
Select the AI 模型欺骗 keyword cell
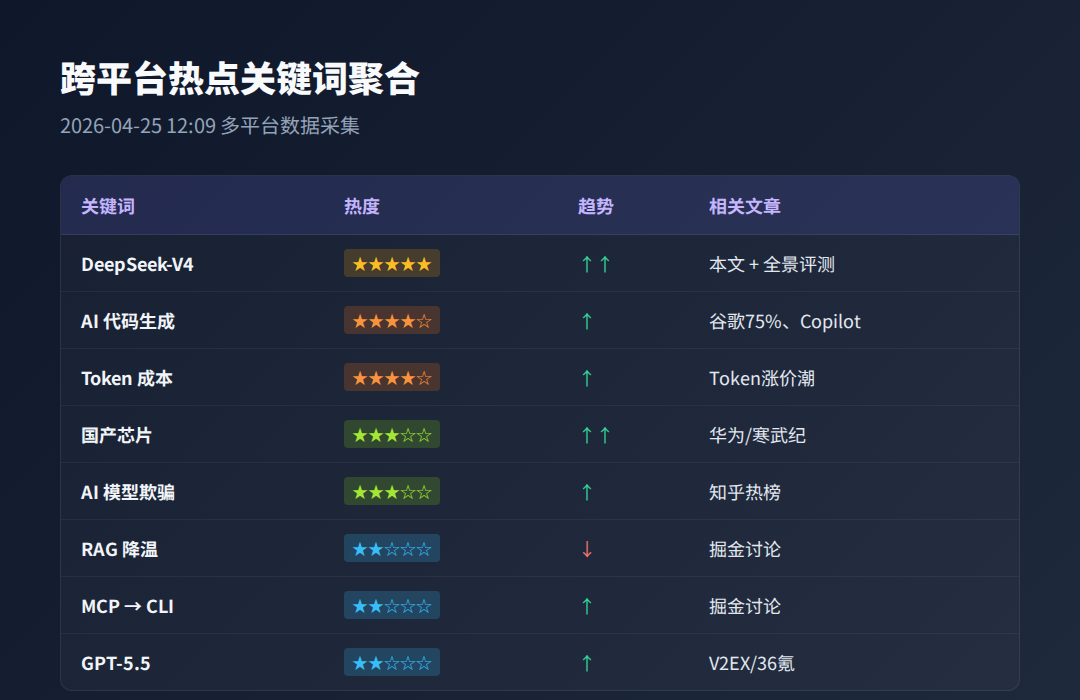pyautogui.click(x=128, y=493)
